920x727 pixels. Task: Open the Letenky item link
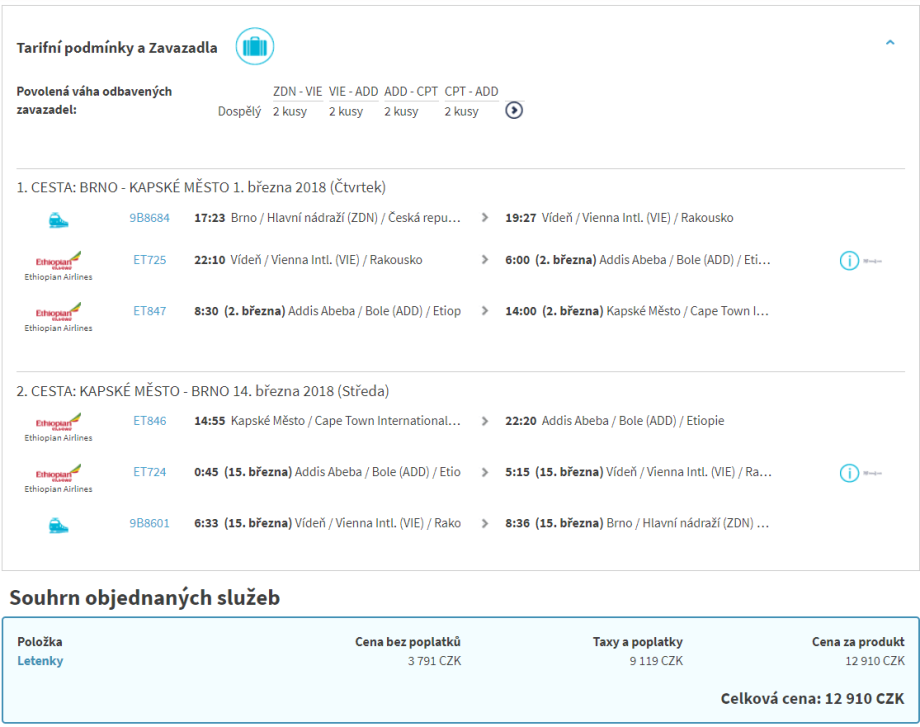pyautogui.click(x=40, y=661)
